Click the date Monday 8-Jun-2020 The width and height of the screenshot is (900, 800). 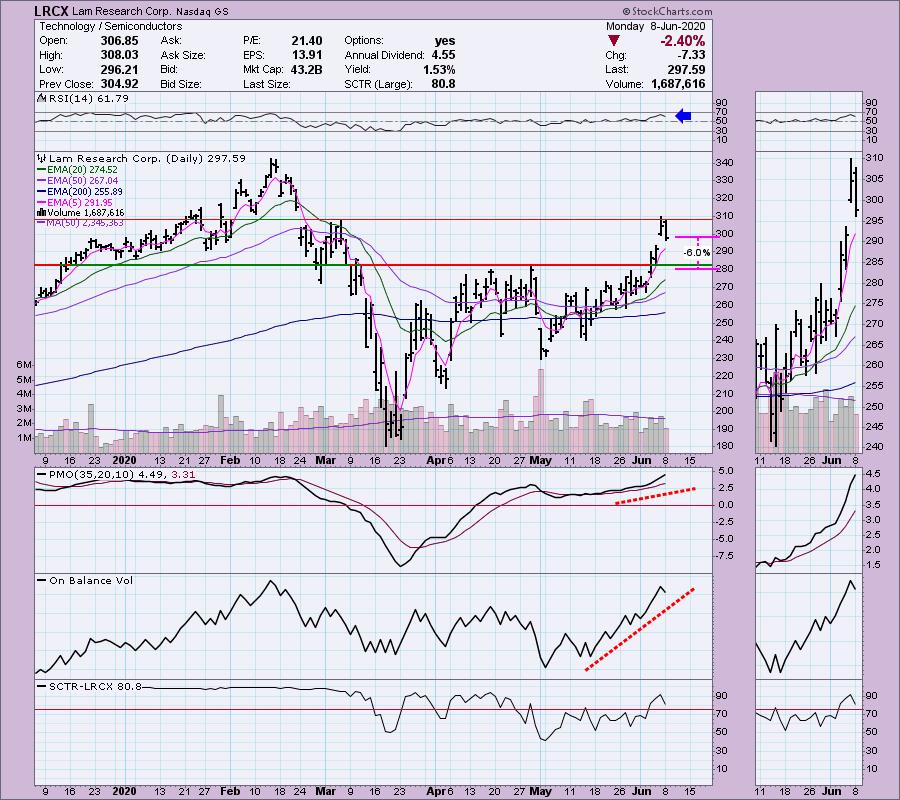pos(655,26)
